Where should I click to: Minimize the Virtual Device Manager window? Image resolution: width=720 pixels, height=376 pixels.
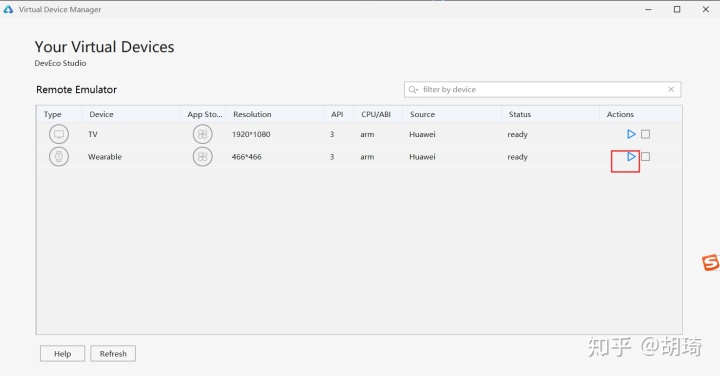click(648, 9)
